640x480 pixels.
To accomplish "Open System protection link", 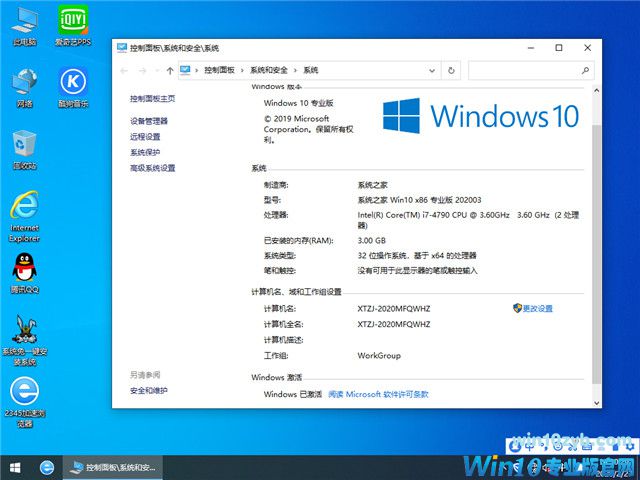I will pyautogui.click(x=145, y=152).
